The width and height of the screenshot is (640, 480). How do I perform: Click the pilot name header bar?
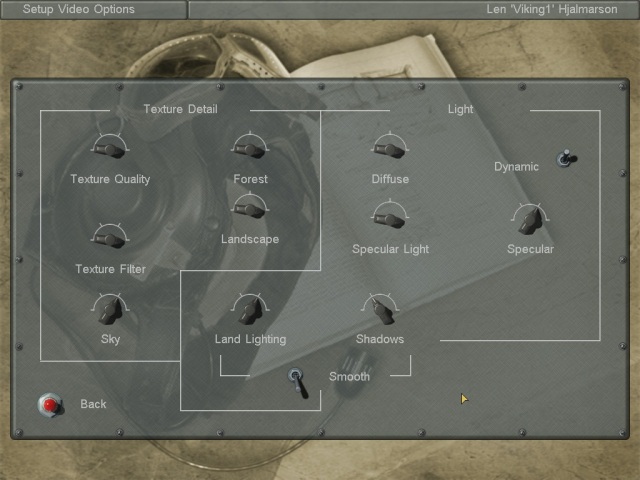(413, 9)
